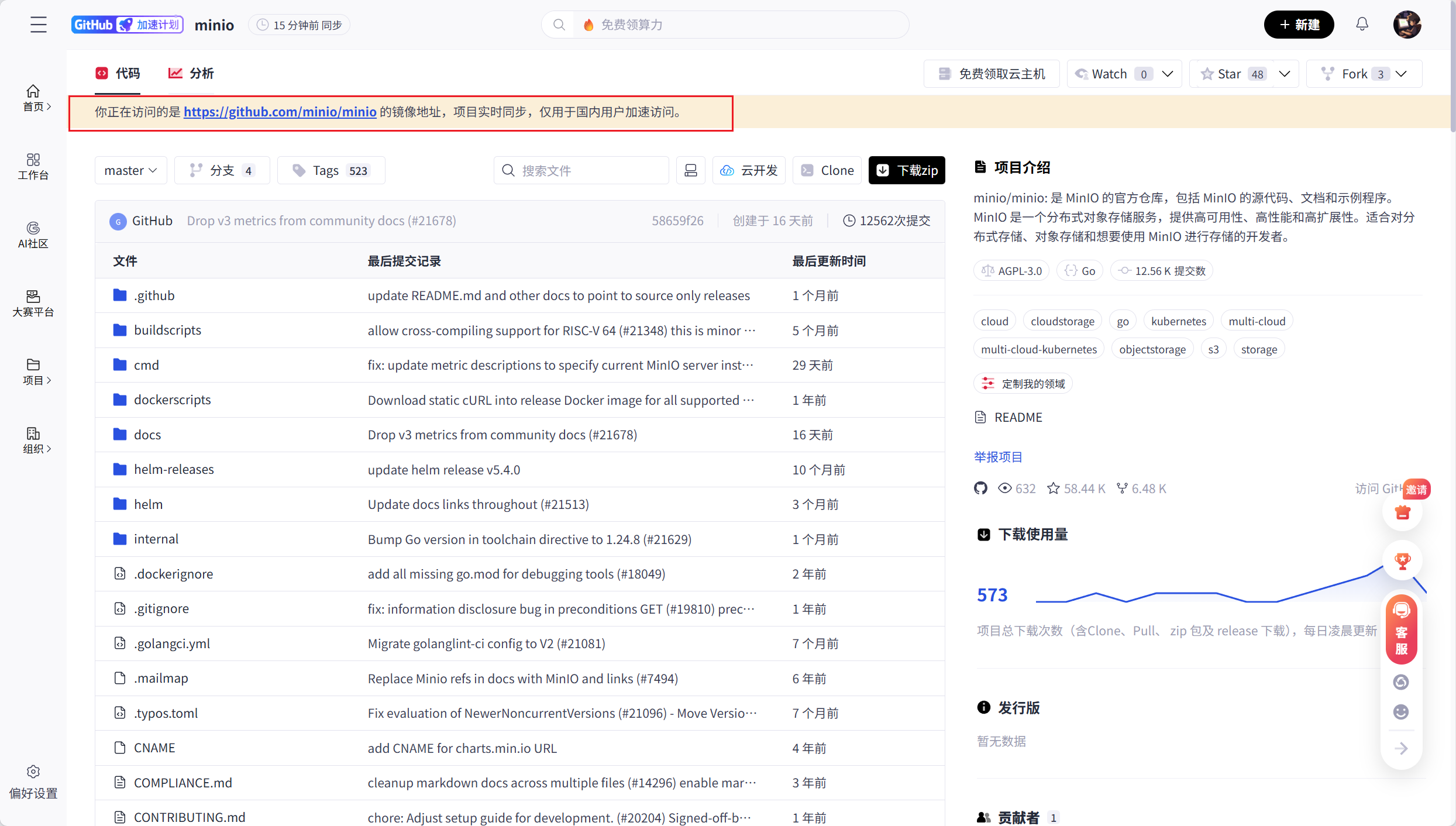
Task: Star the minio repository
Action: pos(1227,73)
